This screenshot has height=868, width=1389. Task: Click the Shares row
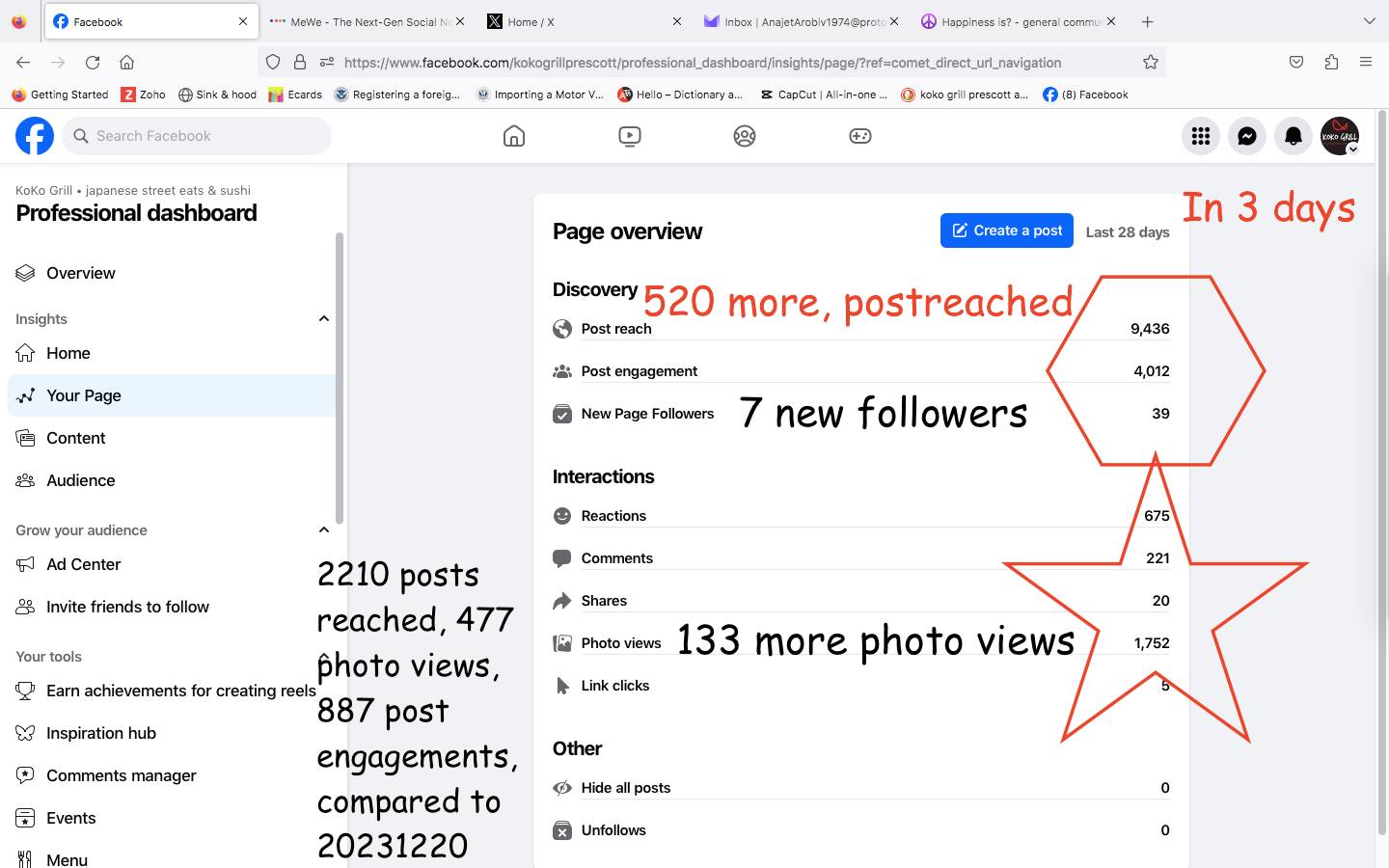(x=861, y=601)
